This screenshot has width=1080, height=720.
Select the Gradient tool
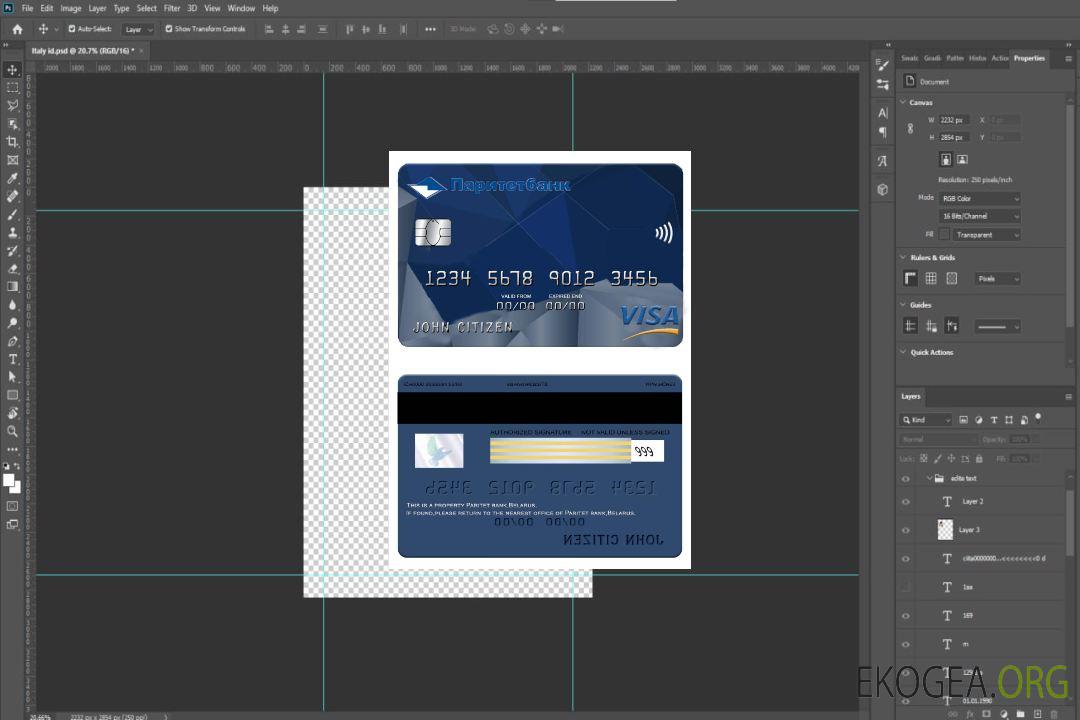(12, 287)
